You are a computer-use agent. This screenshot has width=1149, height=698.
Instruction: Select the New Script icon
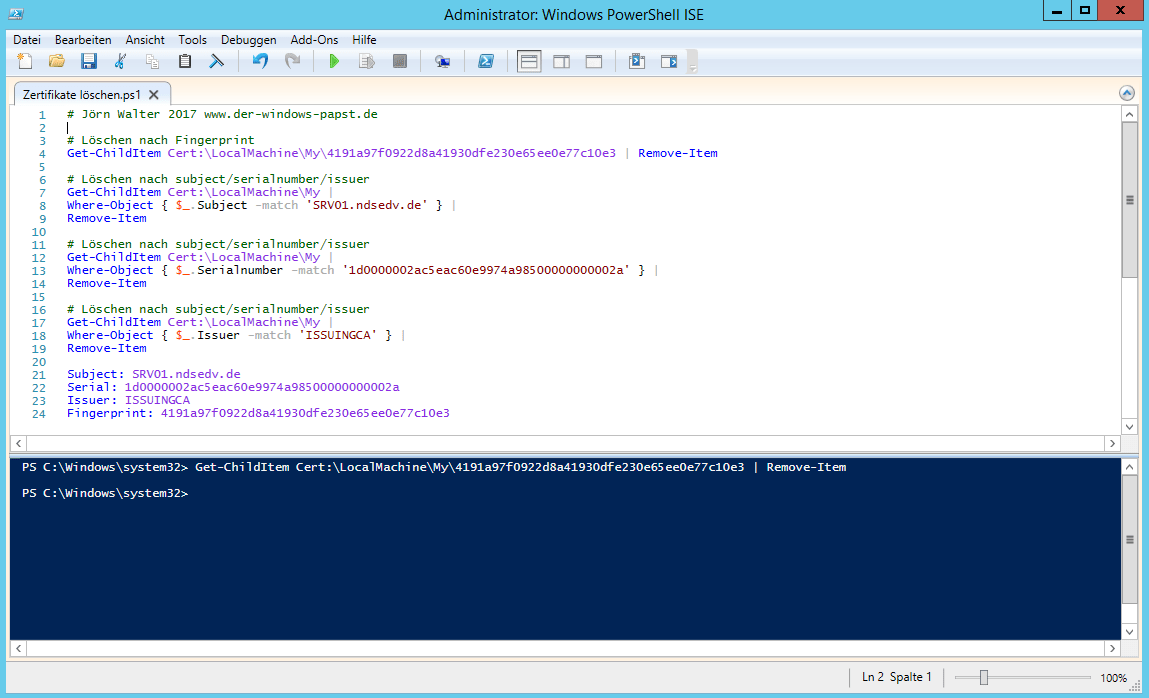[25, 61]
